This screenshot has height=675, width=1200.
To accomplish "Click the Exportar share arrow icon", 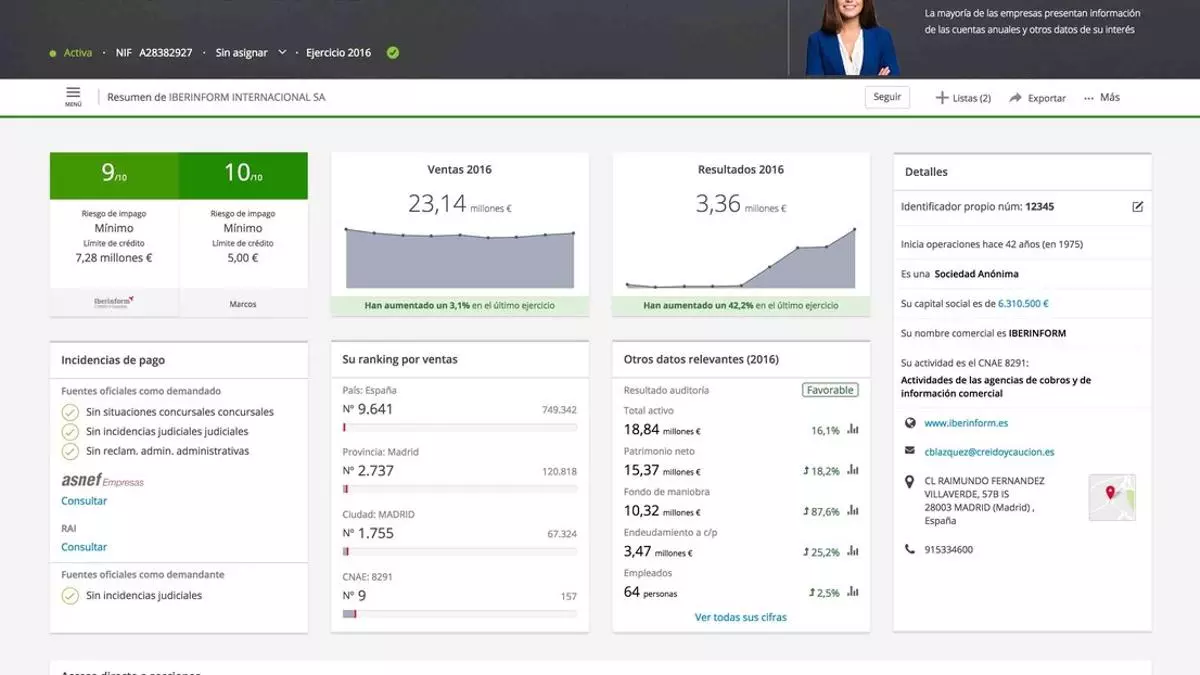I will 1015,98.
